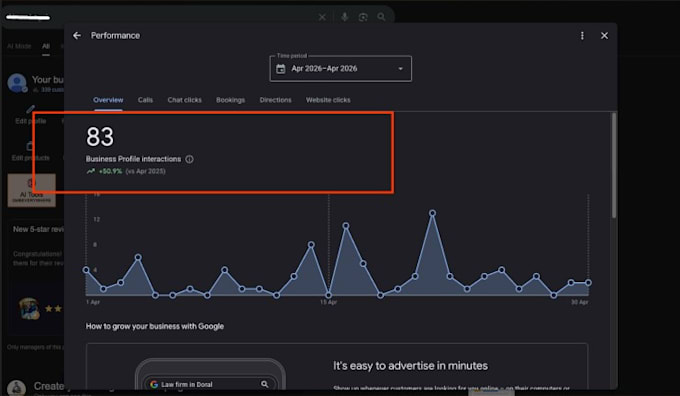This screenshot has width=680, height=396.
Task: Click the business profile avatar in background page
Action: click(17, 83)
